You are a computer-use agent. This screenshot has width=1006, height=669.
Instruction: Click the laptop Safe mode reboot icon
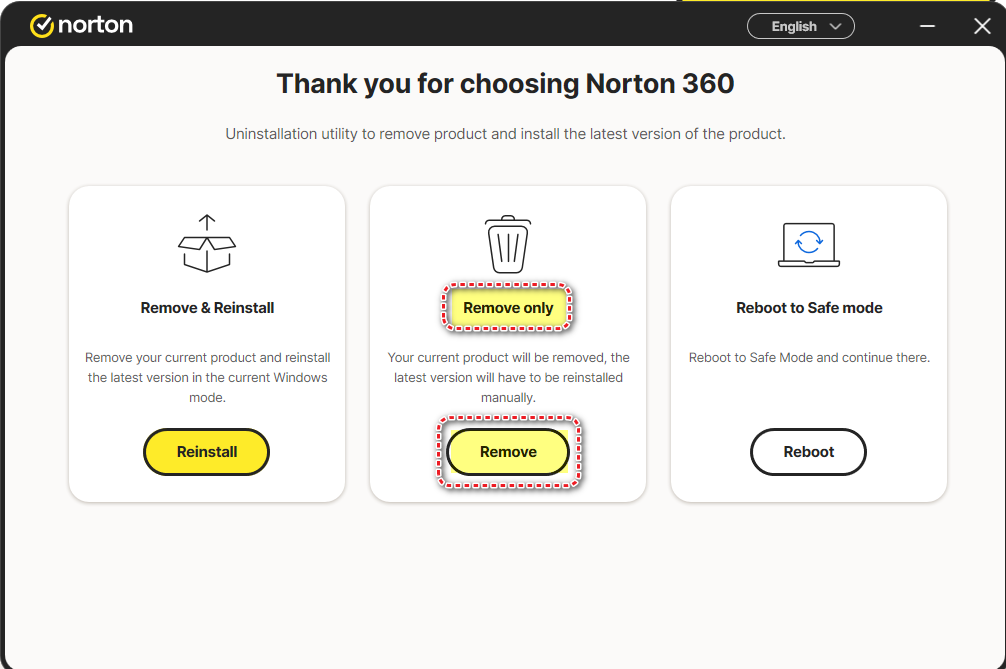pos(808,245)
